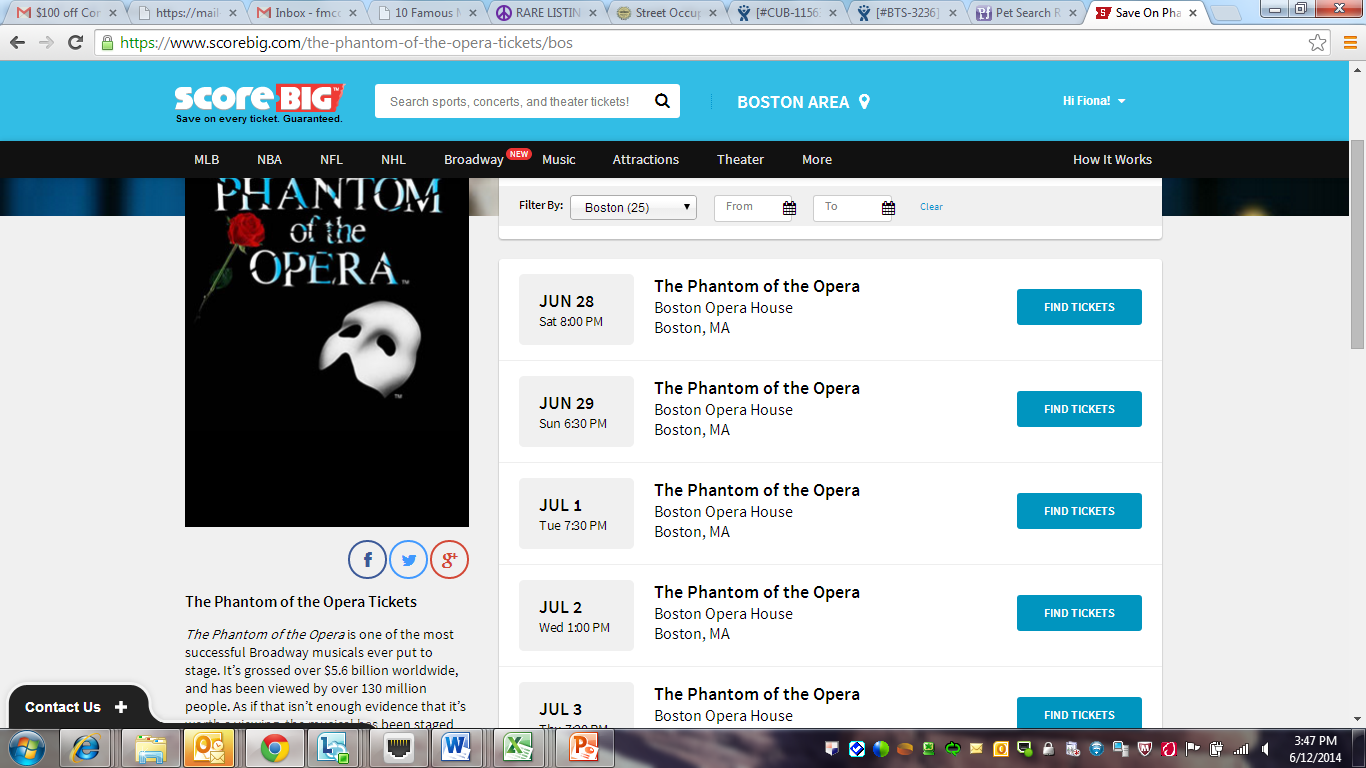The width and height of the screenshot is (1366, 768).
Task: Open Chrome from the Windows taskbar
Action: (275, 748)
